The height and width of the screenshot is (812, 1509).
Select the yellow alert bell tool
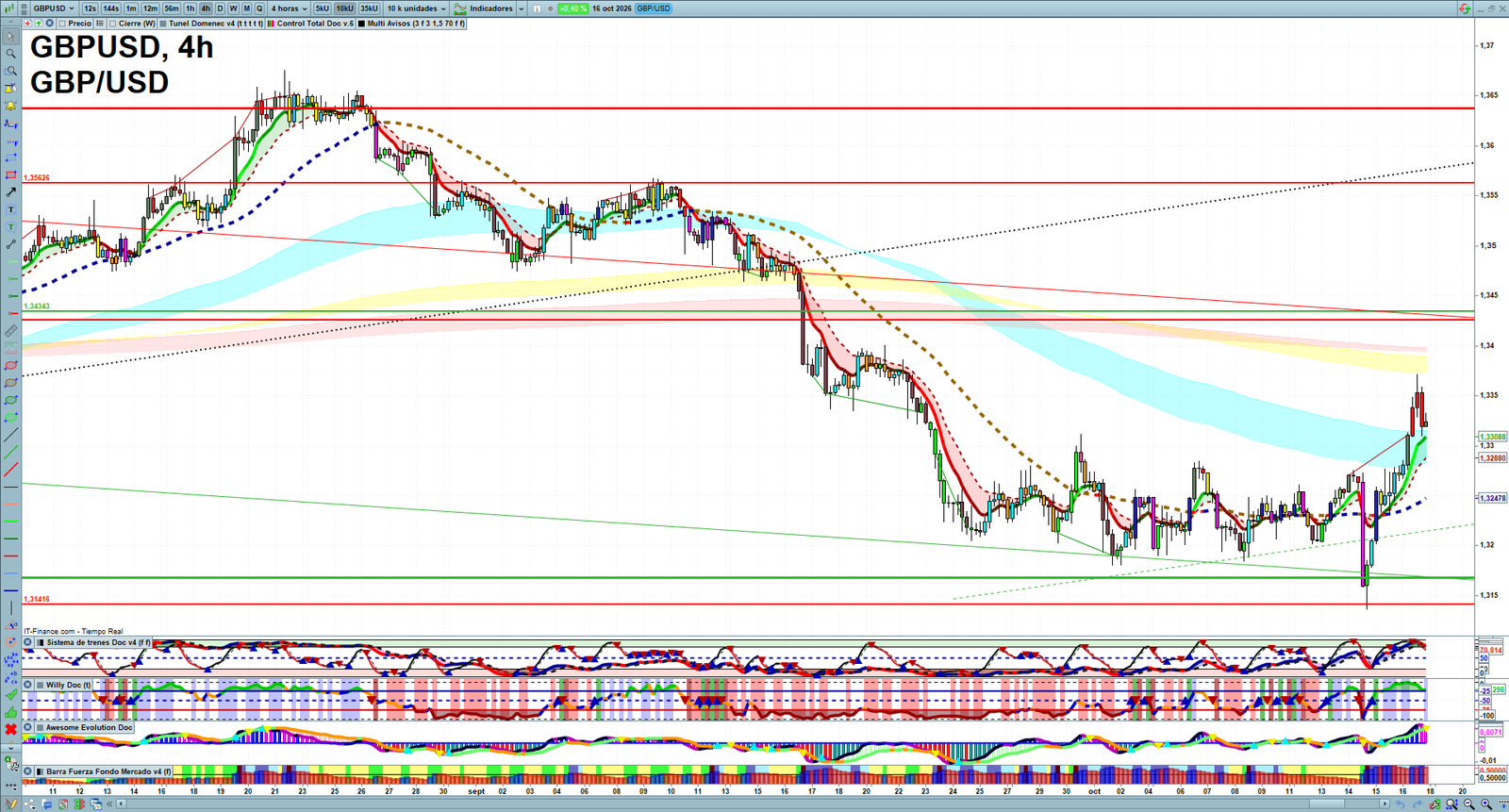[x=10, y=106]
